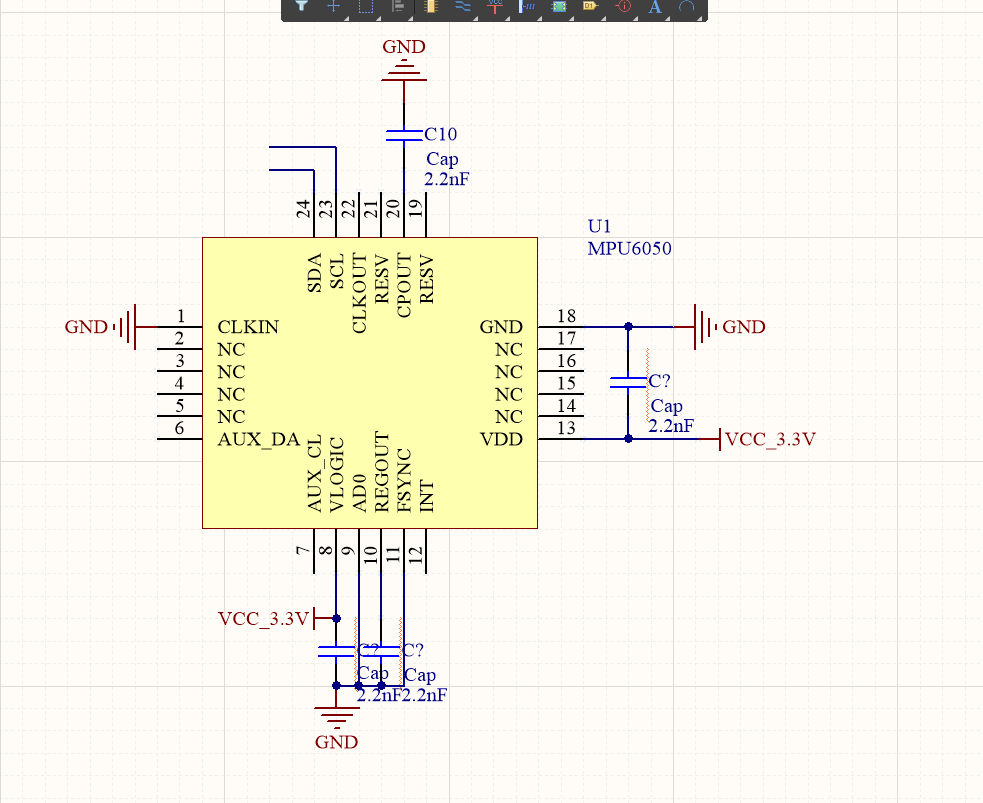The image size is (983, 803).
Task: Click pin number 18
Action: (566, 316)
